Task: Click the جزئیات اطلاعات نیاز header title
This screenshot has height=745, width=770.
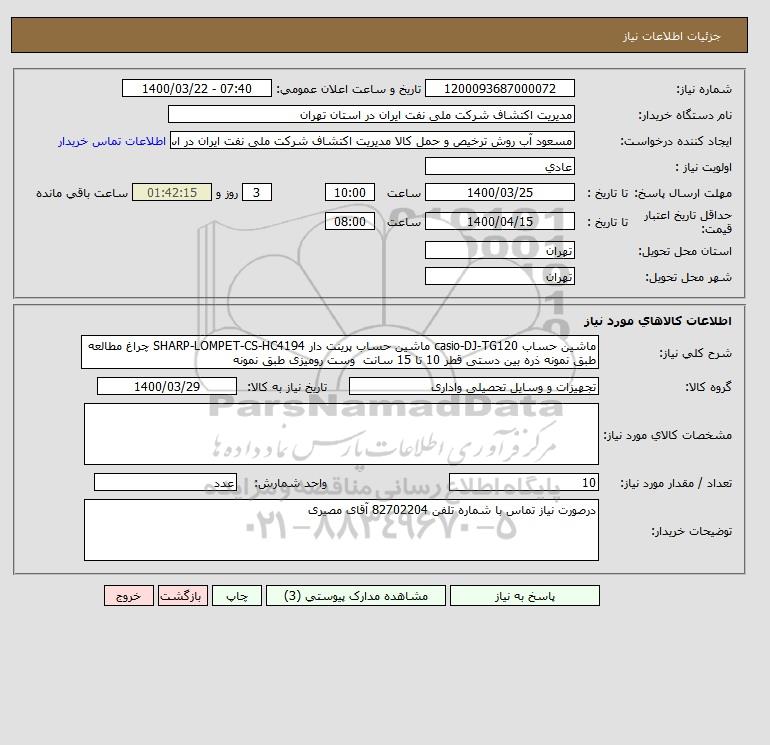Action: pyautogui.click(x=671, y=36)
